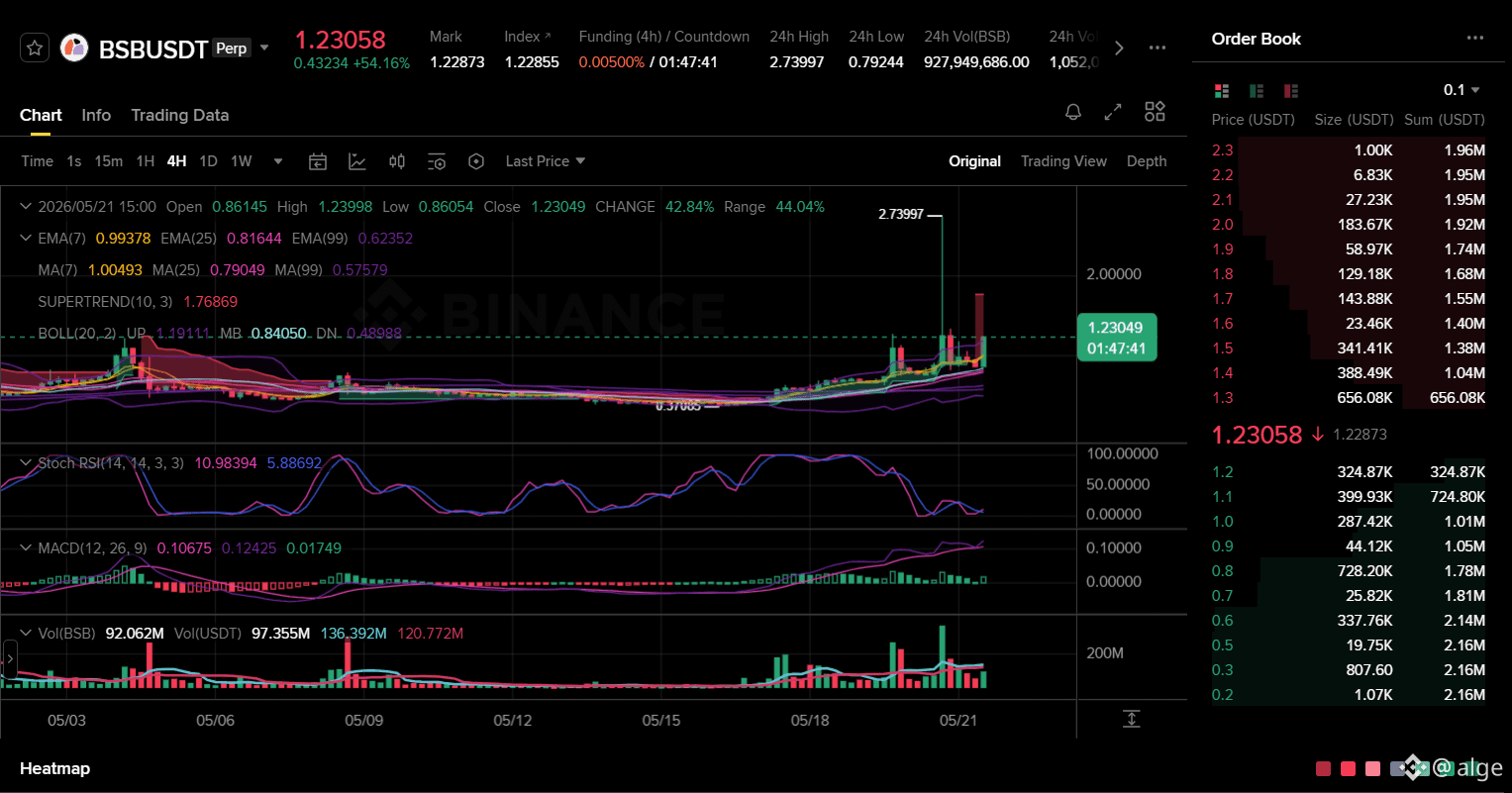This screenshot has height=793, width=1512.
Task: Open the technical indicators line-chart icon
Action: tap(357, 161)
